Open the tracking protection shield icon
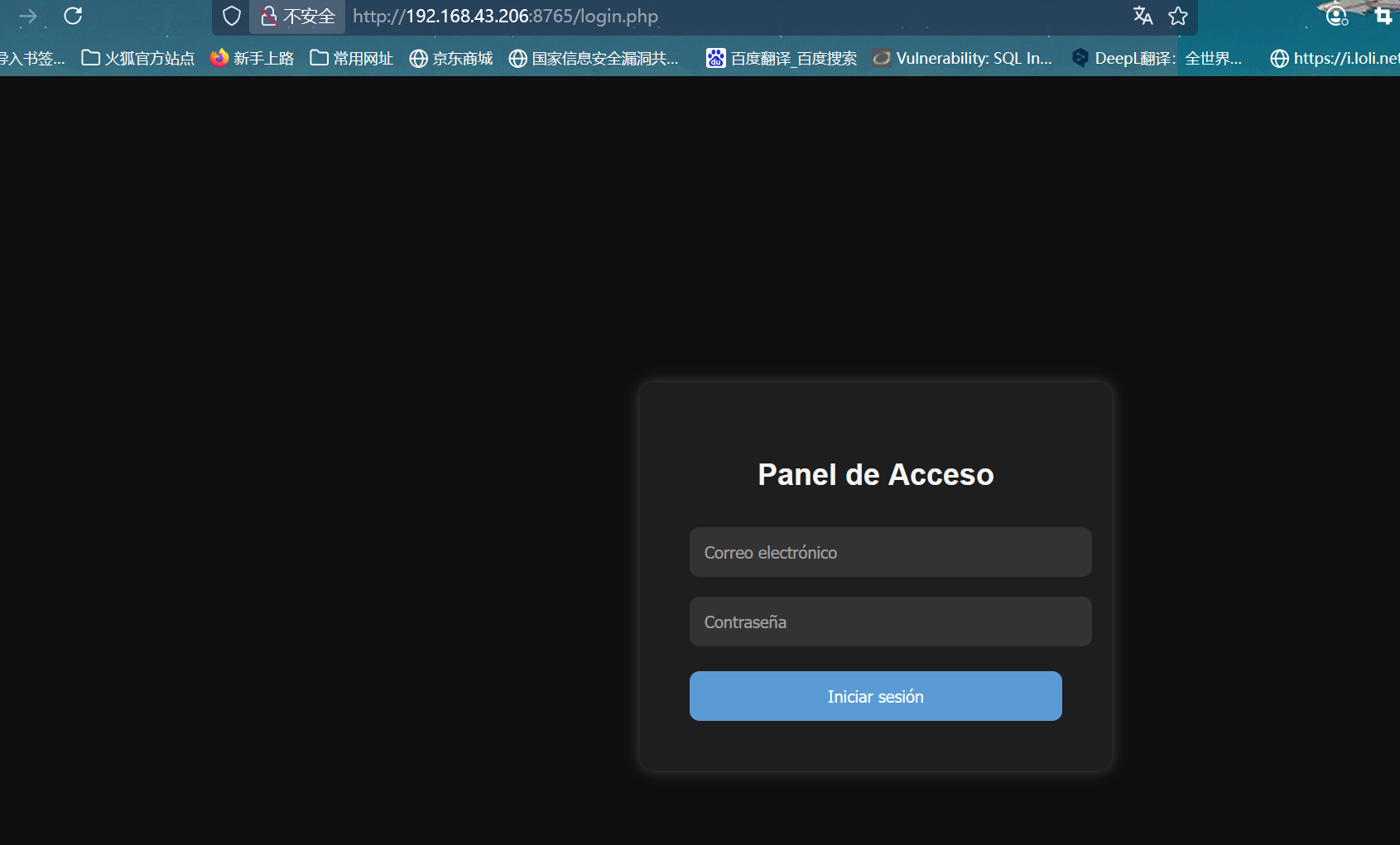The height and width of the screenshot is (845, 1400). pos(232,16)
